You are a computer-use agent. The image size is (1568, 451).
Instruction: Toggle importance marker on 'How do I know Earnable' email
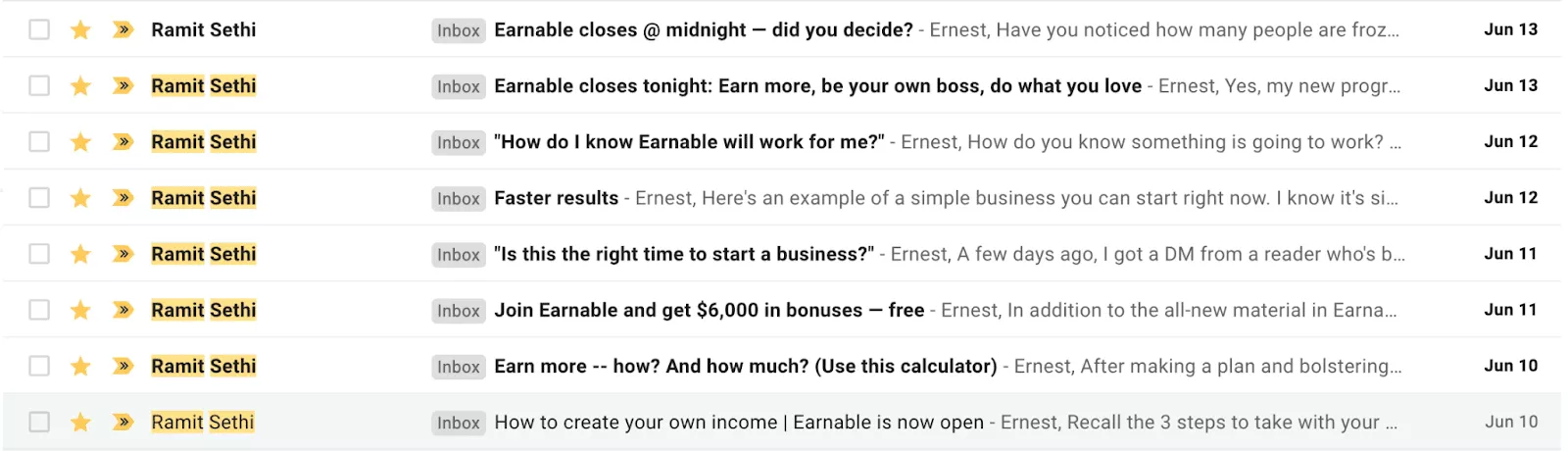[122, 142]
